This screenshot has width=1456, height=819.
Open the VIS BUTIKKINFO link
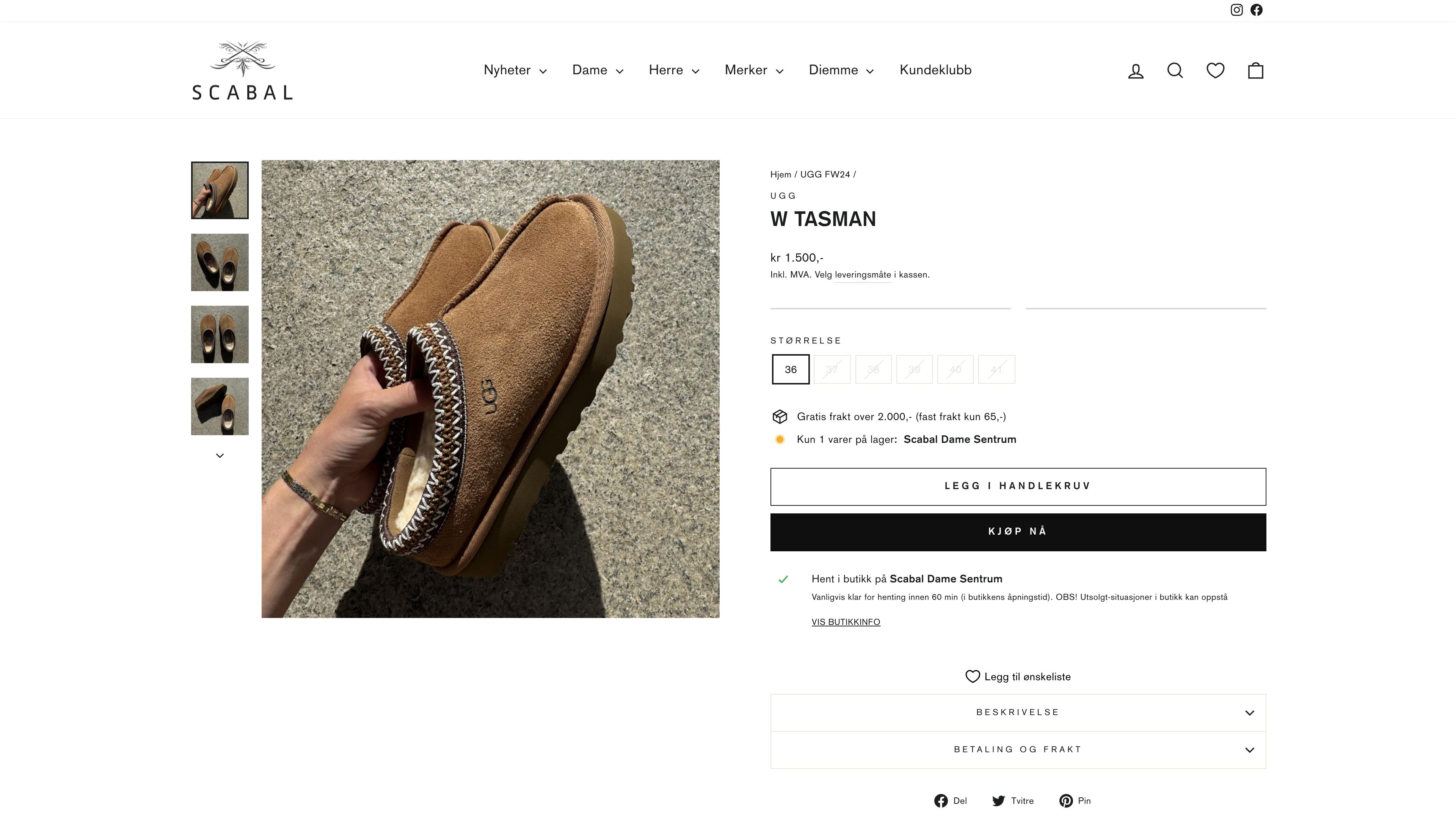pyautogui.click(x=846, y=622)
